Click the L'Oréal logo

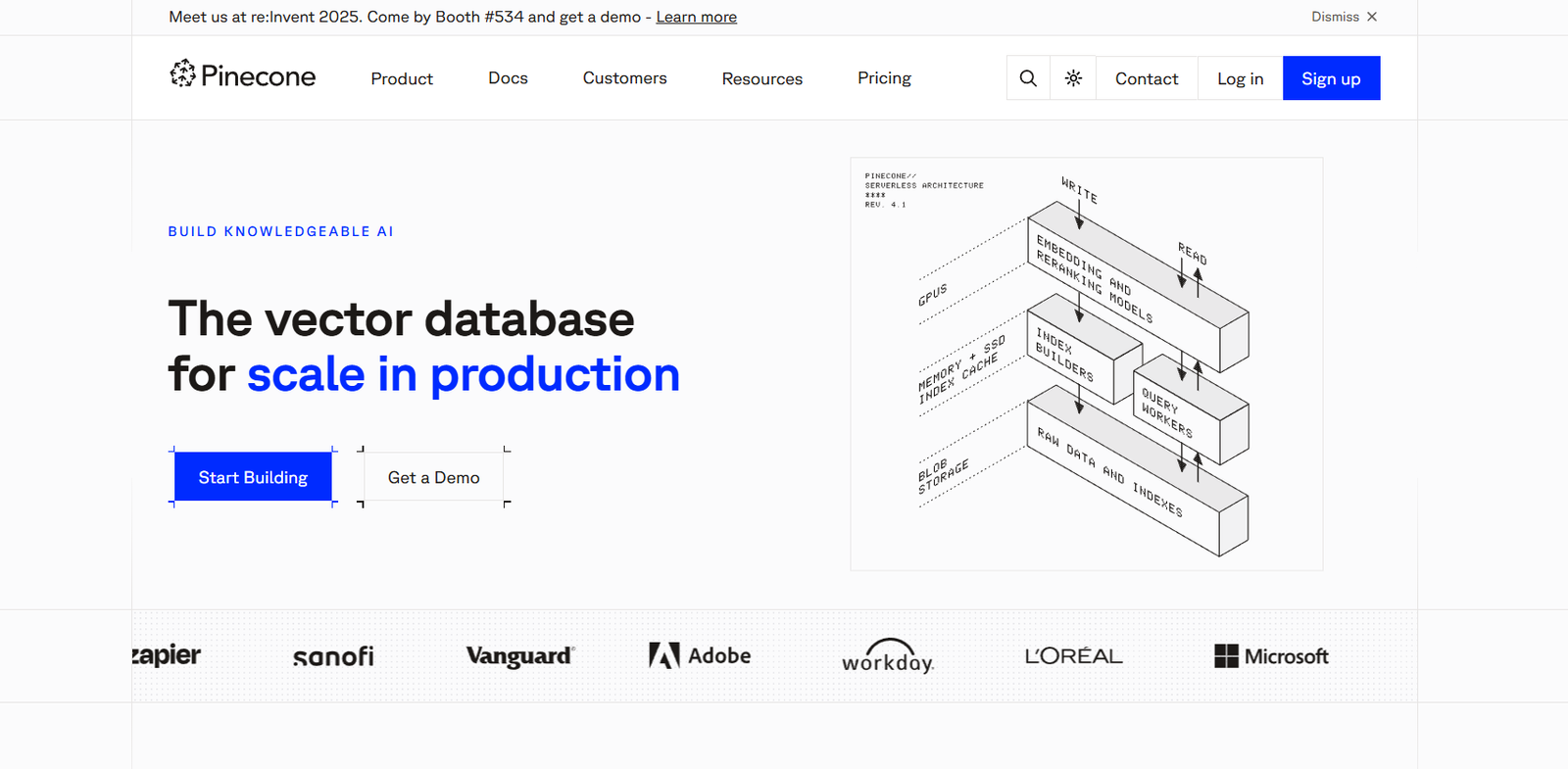tap(1073, 656)
